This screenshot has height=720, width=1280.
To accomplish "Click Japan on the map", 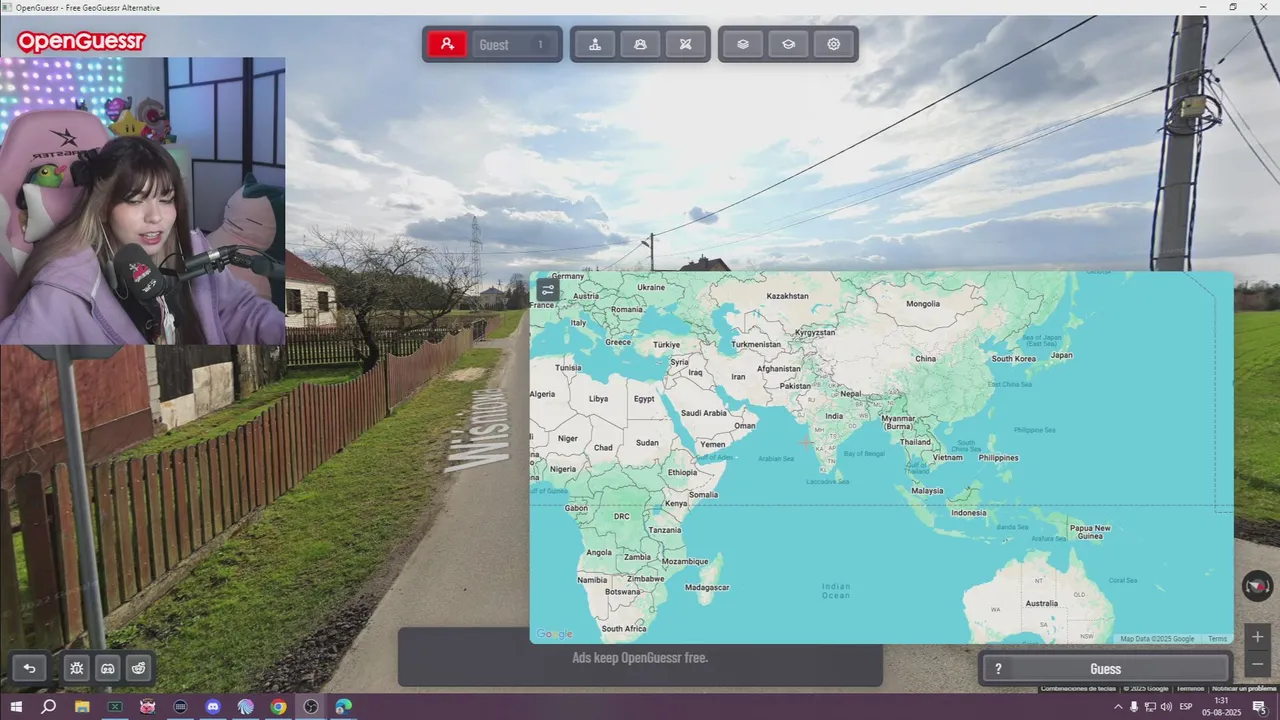I will click(1062, 355).
